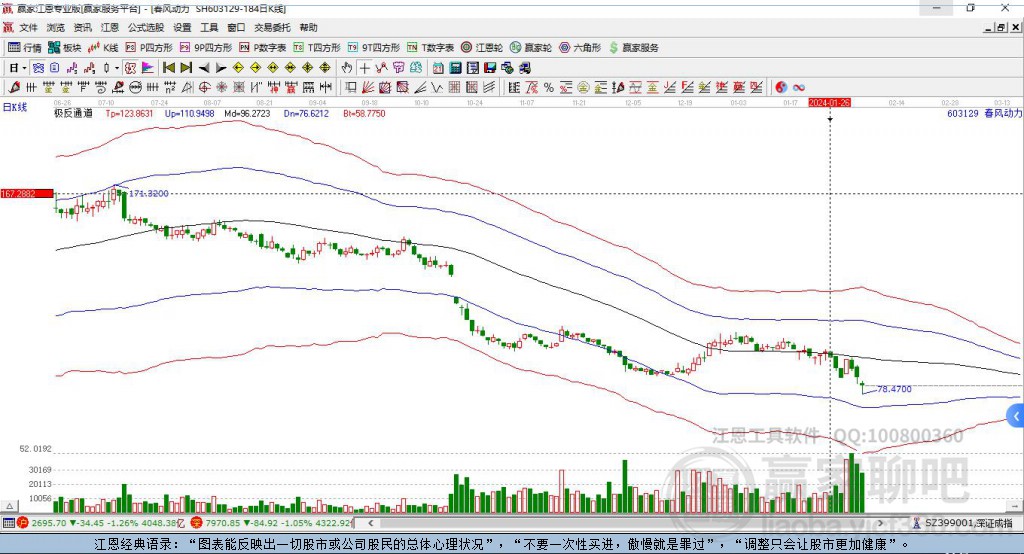
Task: Open the P数字表 tool
Action: pyautogui.click(x=263, y=48)
